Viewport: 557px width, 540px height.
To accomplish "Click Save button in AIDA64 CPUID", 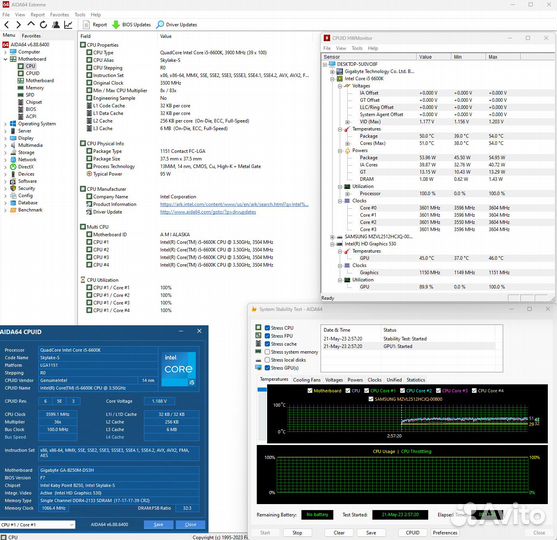I will point(158,524).
